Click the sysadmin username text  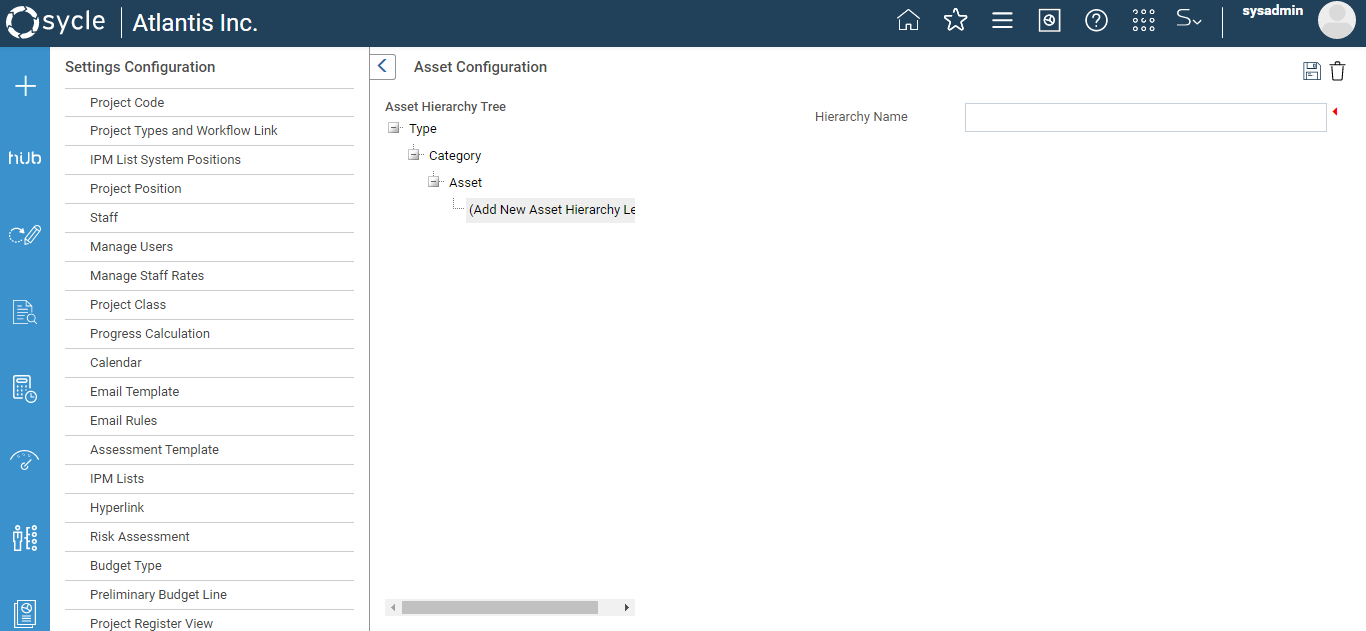click(1272, 11)
